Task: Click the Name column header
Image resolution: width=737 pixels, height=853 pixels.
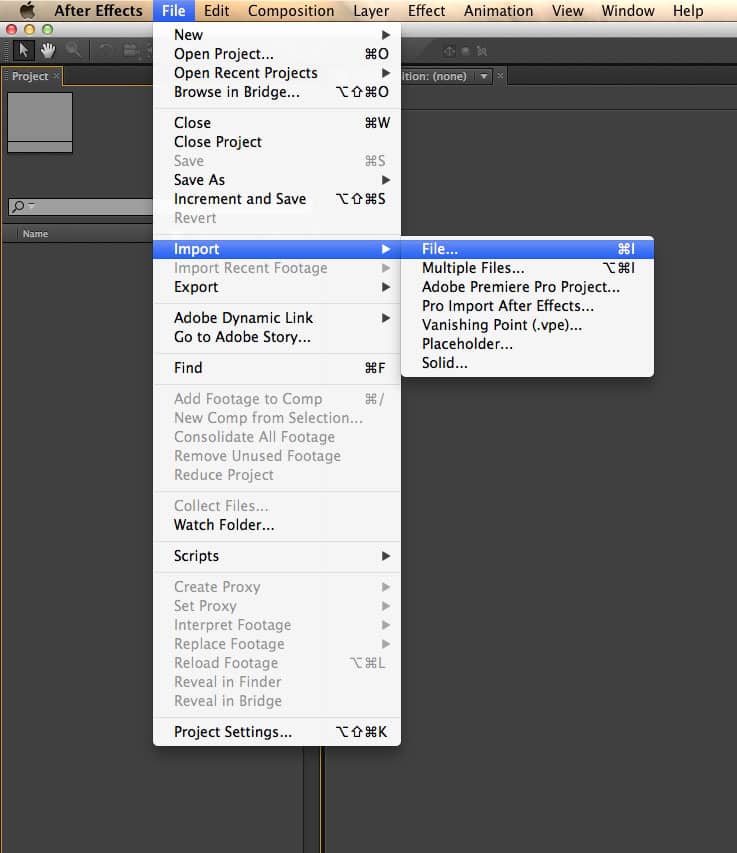Action: point(35,234)
